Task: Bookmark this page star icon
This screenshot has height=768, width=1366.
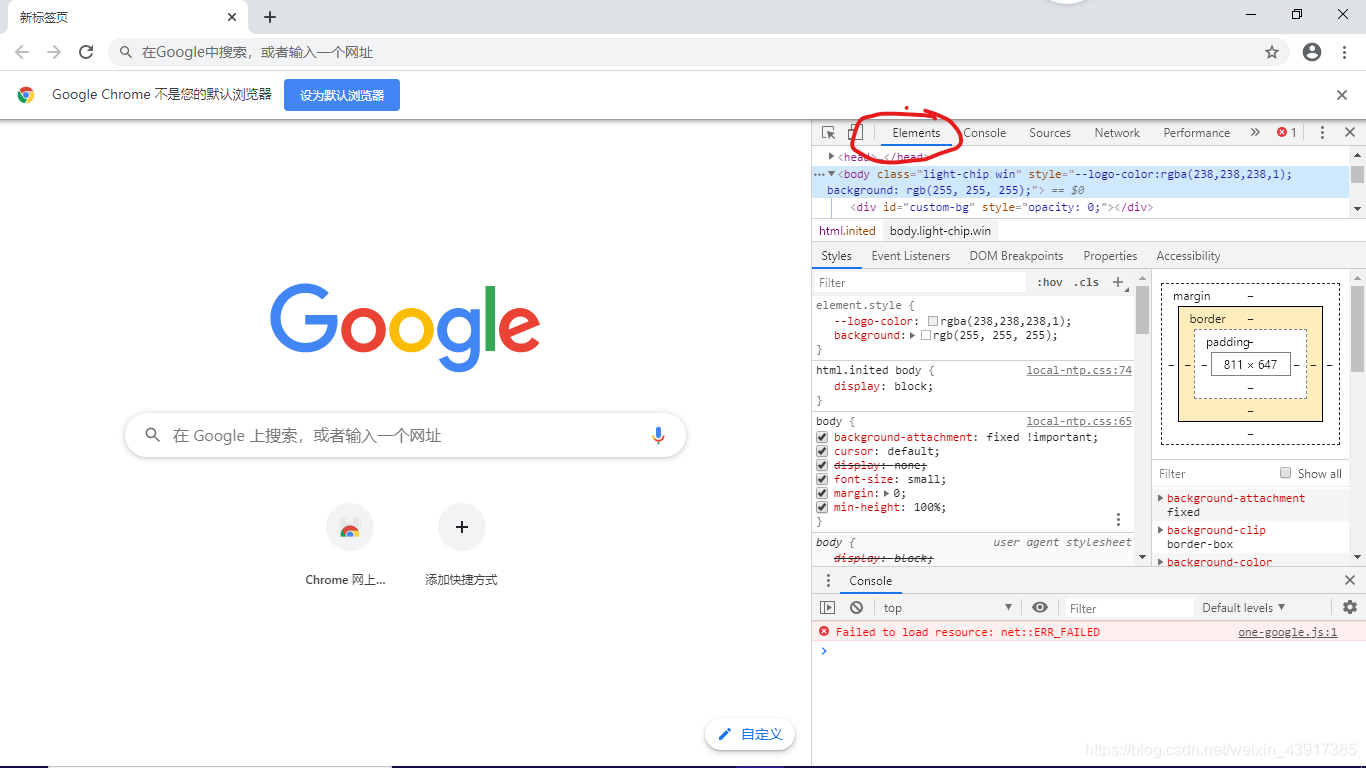Action: point(1272,52)
